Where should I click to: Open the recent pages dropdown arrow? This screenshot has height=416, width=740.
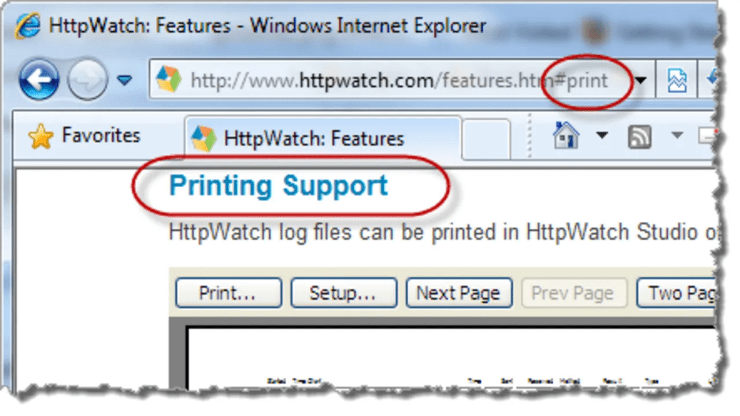click(125, 80)
